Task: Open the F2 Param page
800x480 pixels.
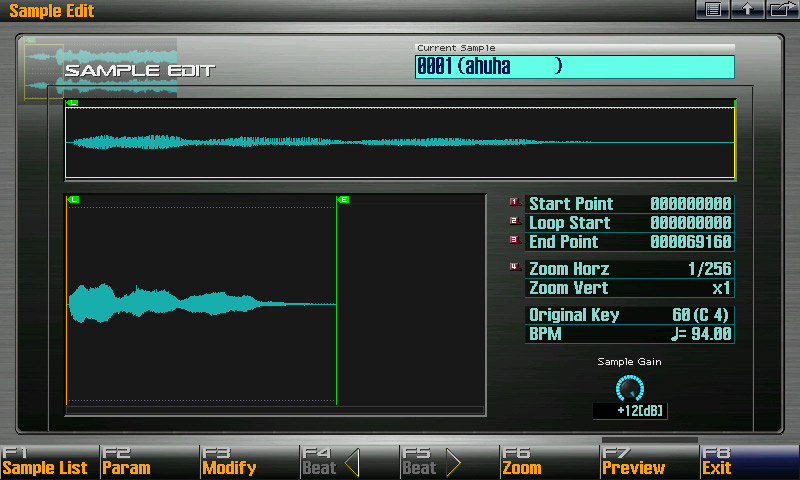Action: coord(149,462)
